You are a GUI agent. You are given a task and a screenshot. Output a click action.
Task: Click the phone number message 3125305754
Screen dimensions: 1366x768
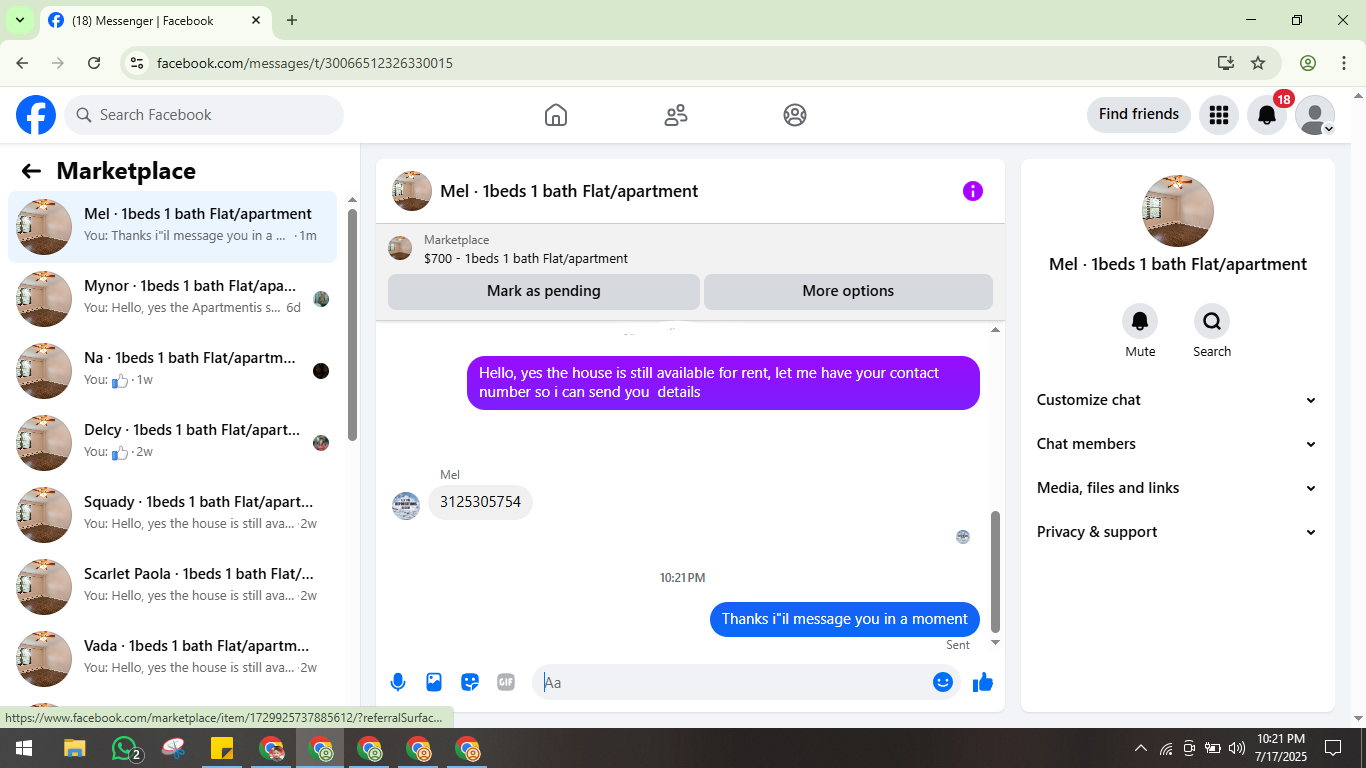coord(480,502)
